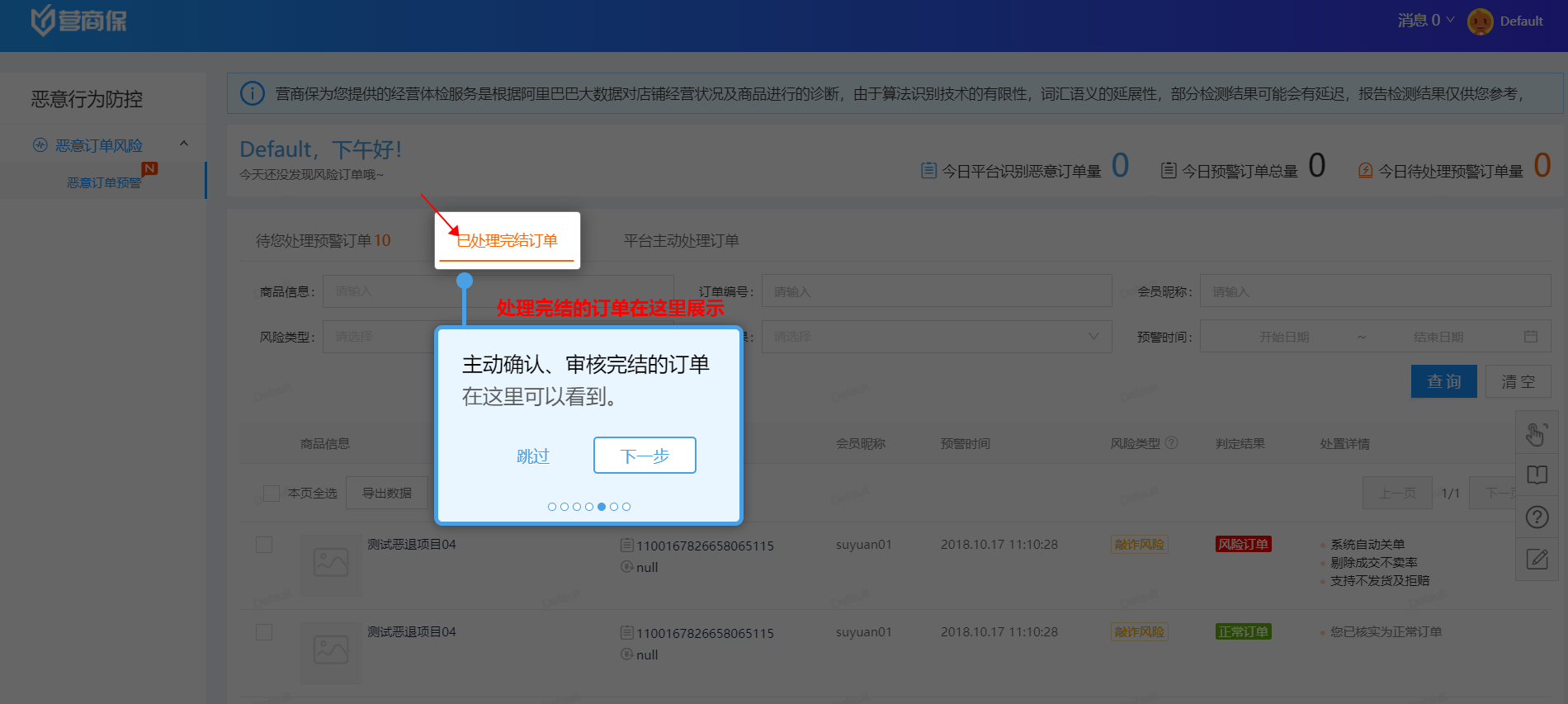Click the 风险类型 column help icon

tap(1171, 443)
